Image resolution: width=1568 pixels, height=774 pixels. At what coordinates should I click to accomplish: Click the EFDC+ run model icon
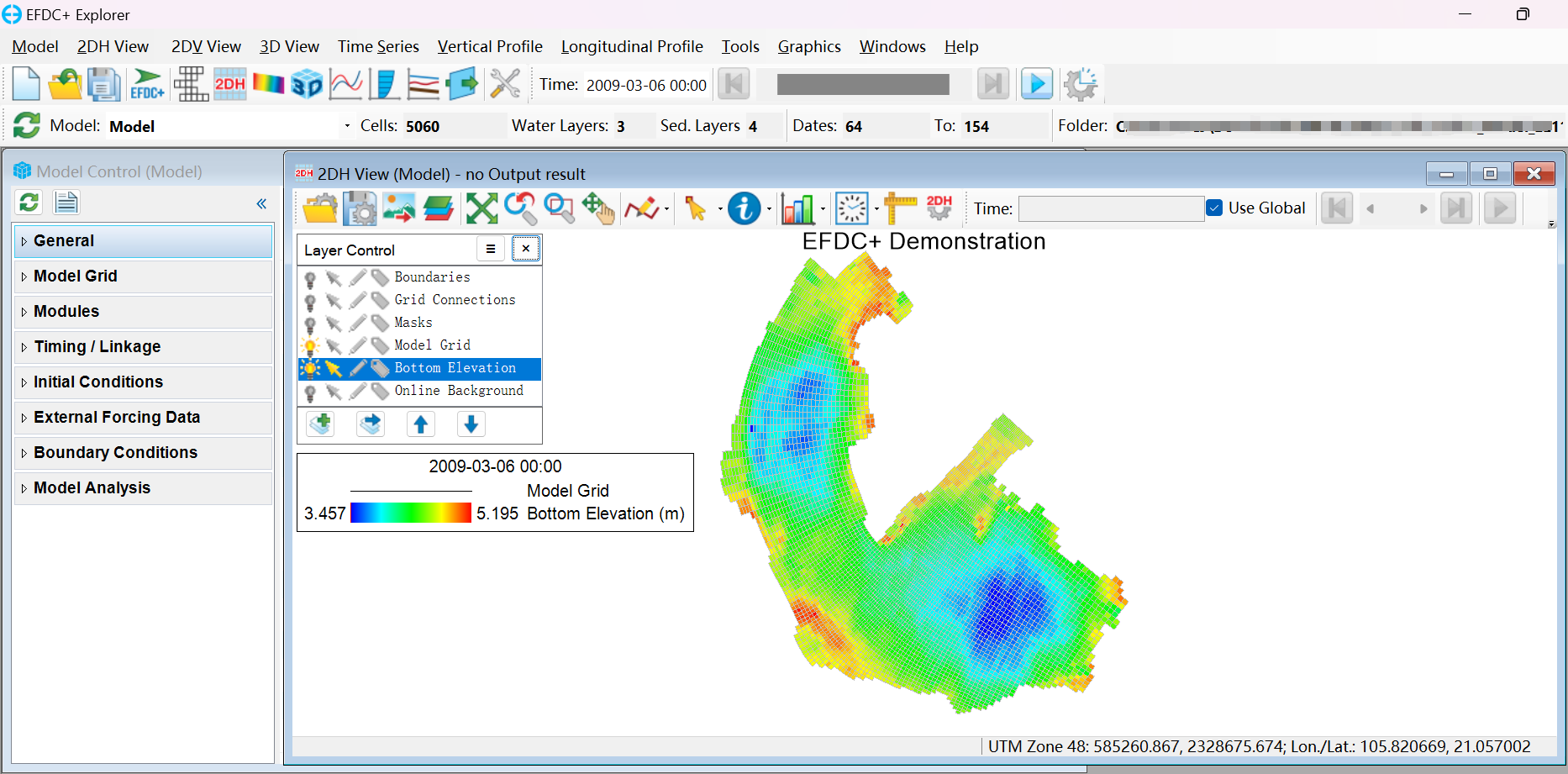click(x=147, y=85)
